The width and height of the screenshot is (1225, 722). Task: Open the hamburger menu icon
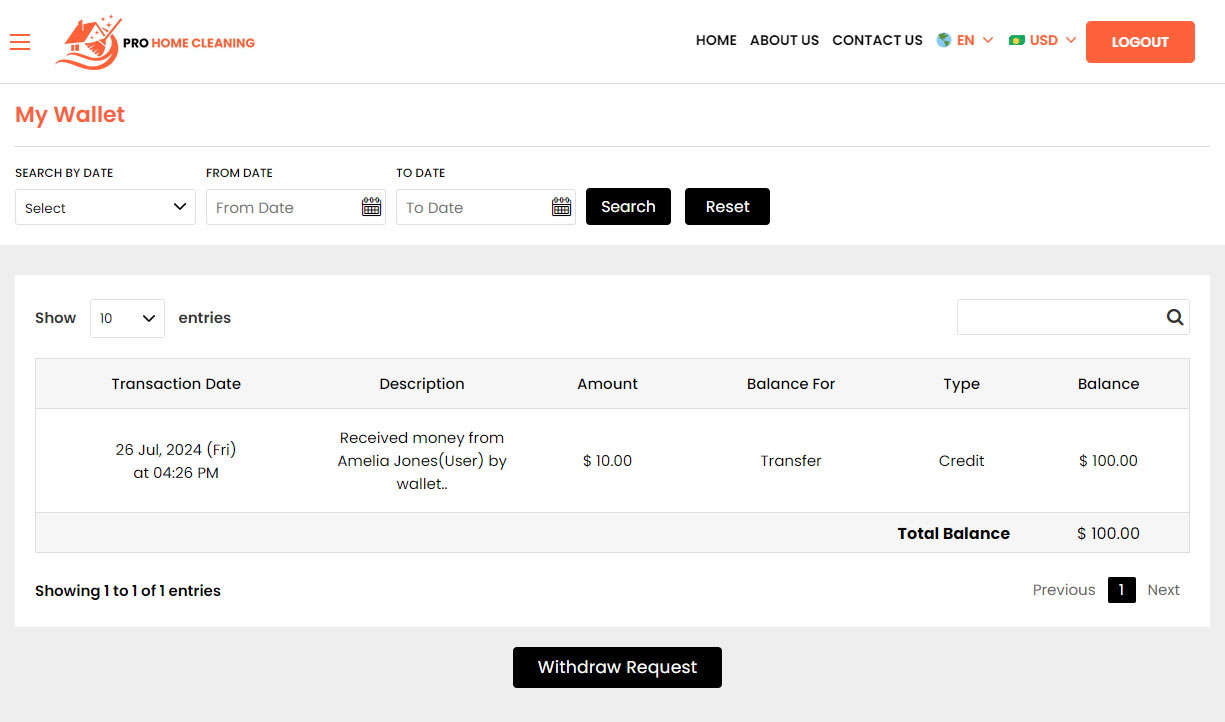[x=20, y=41]
